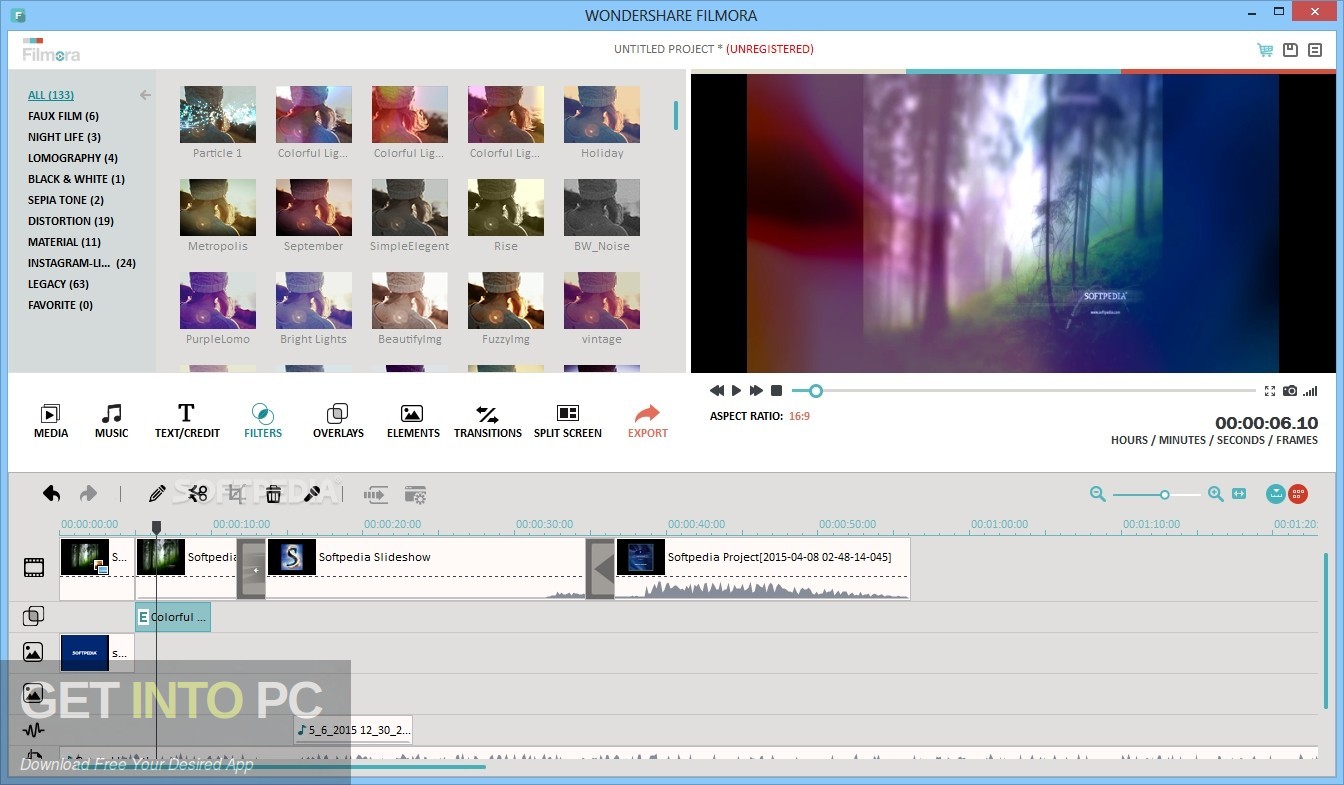
Task: Zoom out the timeline
Action: [1098, 493]
